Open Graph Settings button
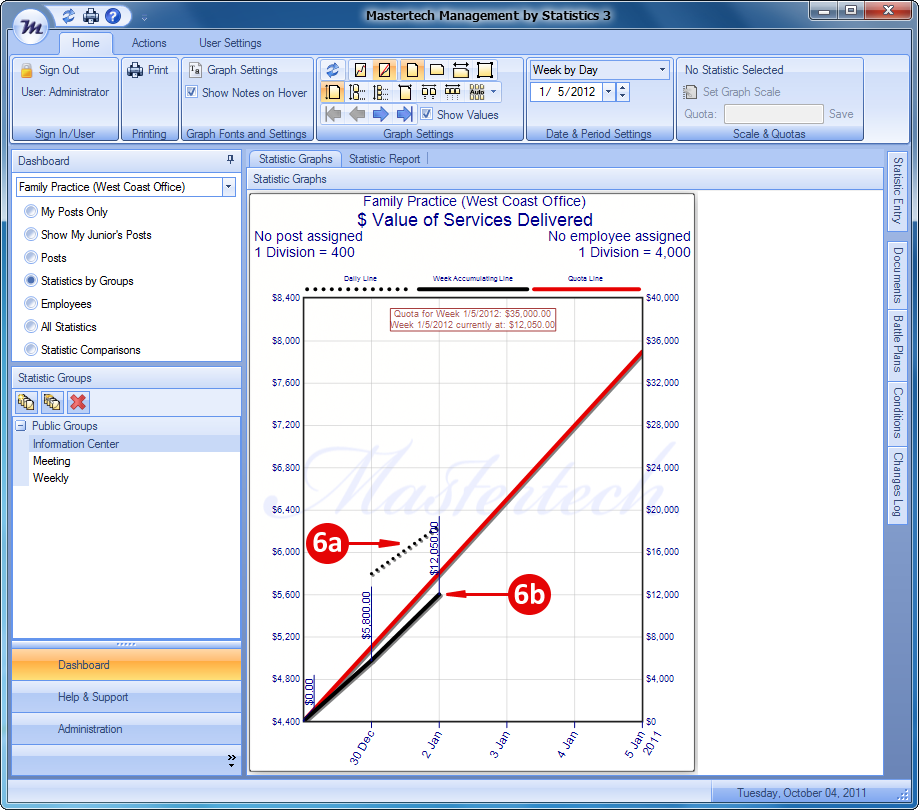The height and width of the screenshot is (810, 919). tap(233, 70)
